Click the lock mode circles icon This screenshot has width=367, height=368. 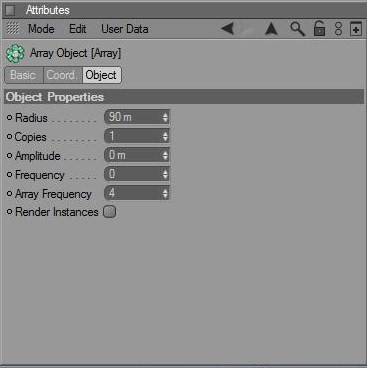coord(338,29)
